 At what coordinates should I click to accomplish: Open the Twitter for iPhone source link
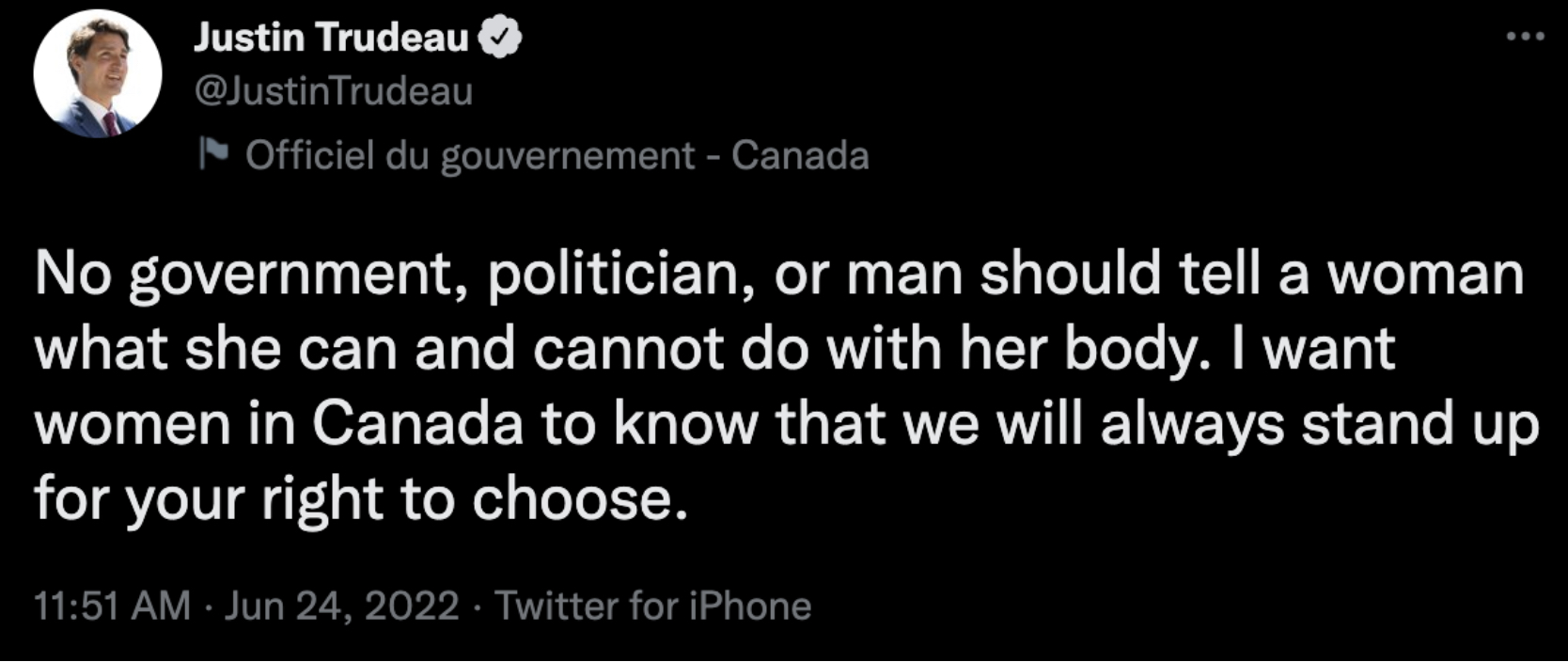[653, 606]
